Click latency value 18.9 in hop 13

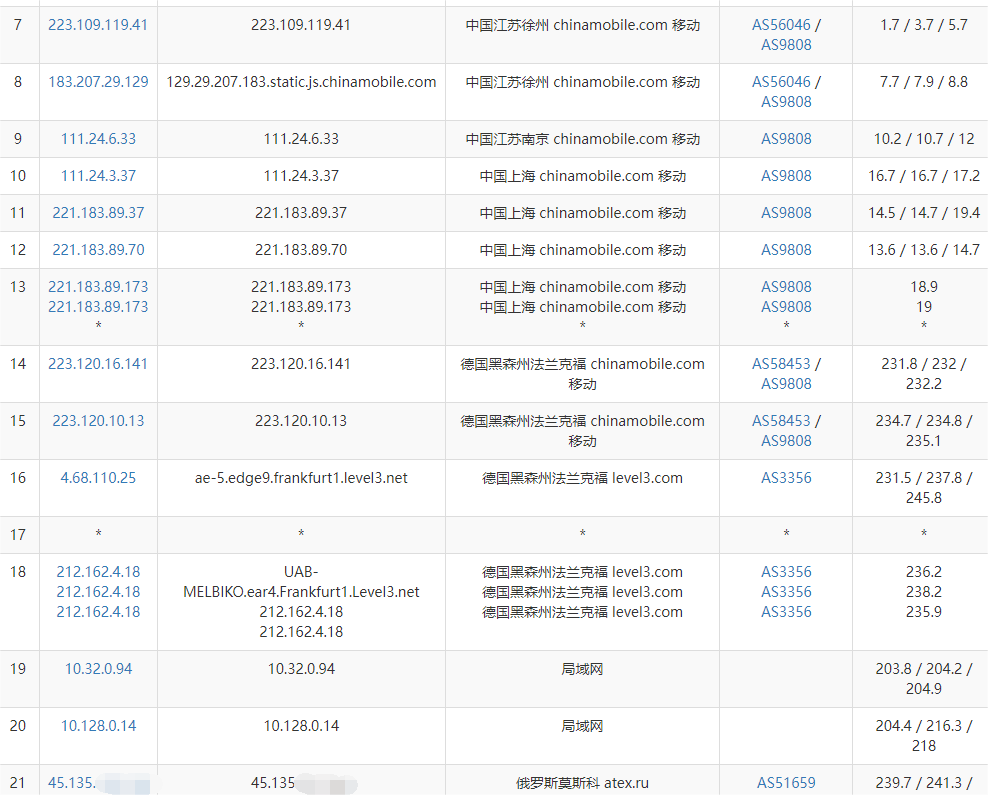click(924, 287)
